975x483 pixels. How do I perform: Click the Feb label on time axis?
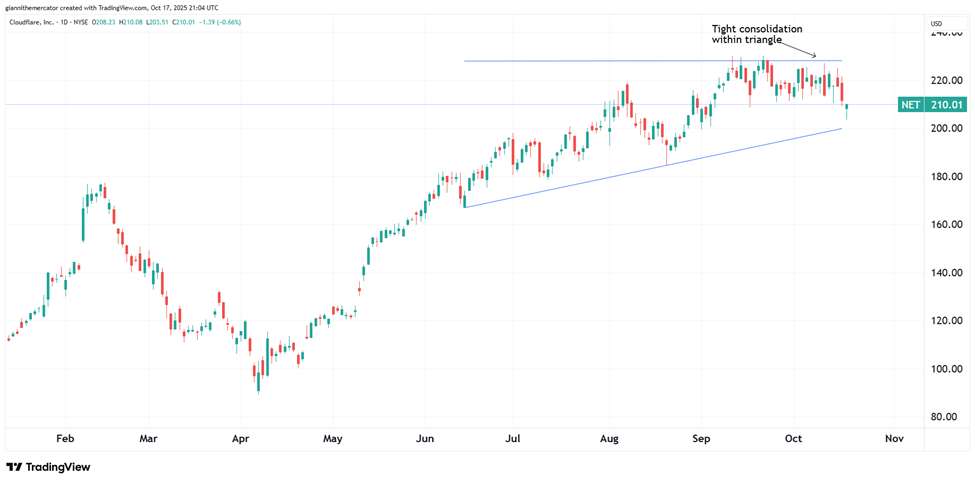point(66,438)
